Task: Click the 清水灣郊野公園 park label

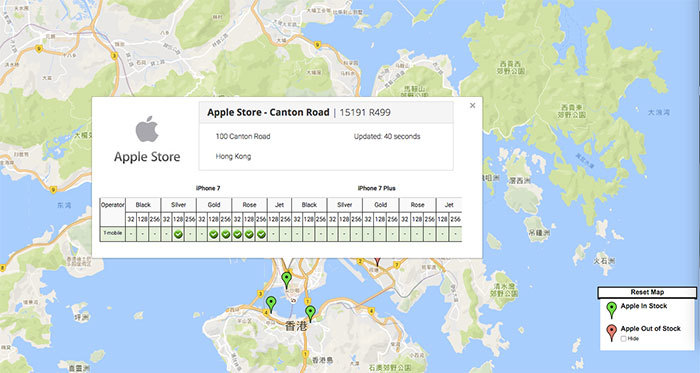Action: 504,290
